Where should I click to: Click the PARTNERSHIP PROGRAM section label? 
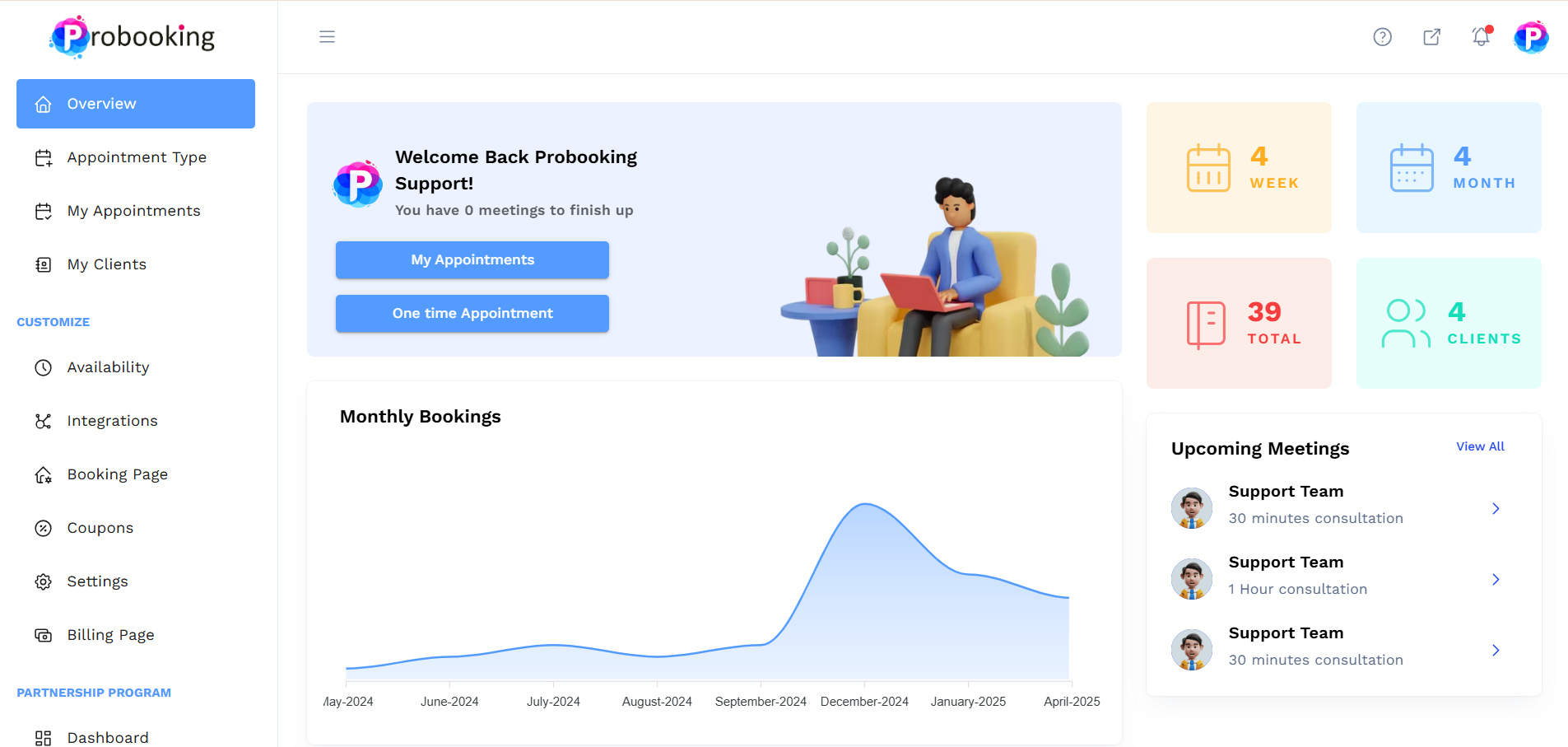pyautogui.click(x=94, y=693)
